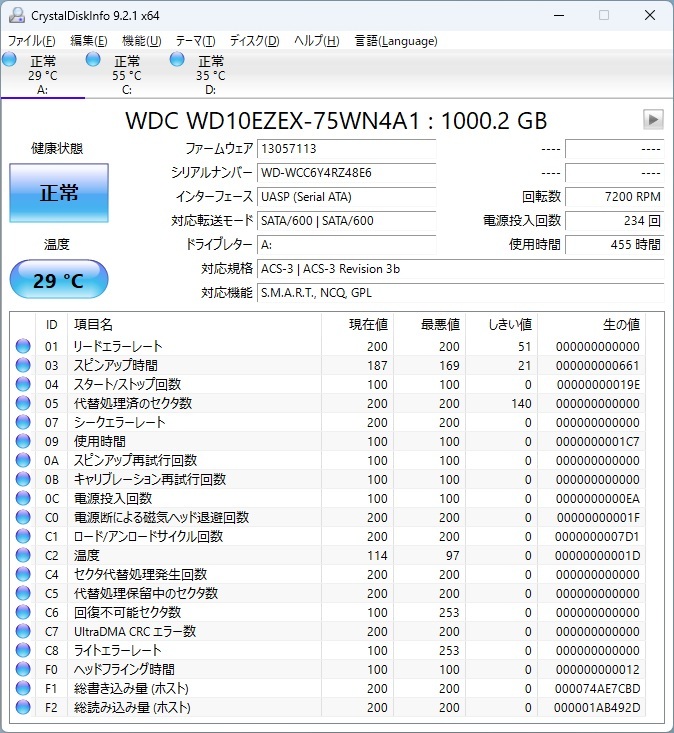This screenshot has width=674, height=733.
Task: Click the ID column header
Action: click(x=51, y=324)
